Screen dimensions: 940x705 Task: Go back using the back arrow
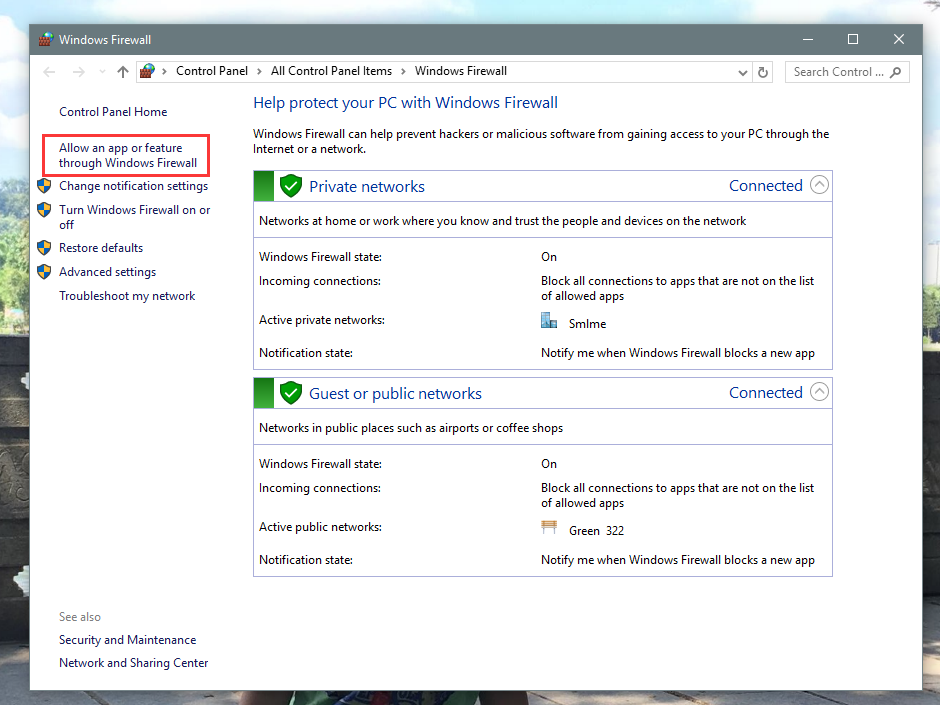[49, 72]
